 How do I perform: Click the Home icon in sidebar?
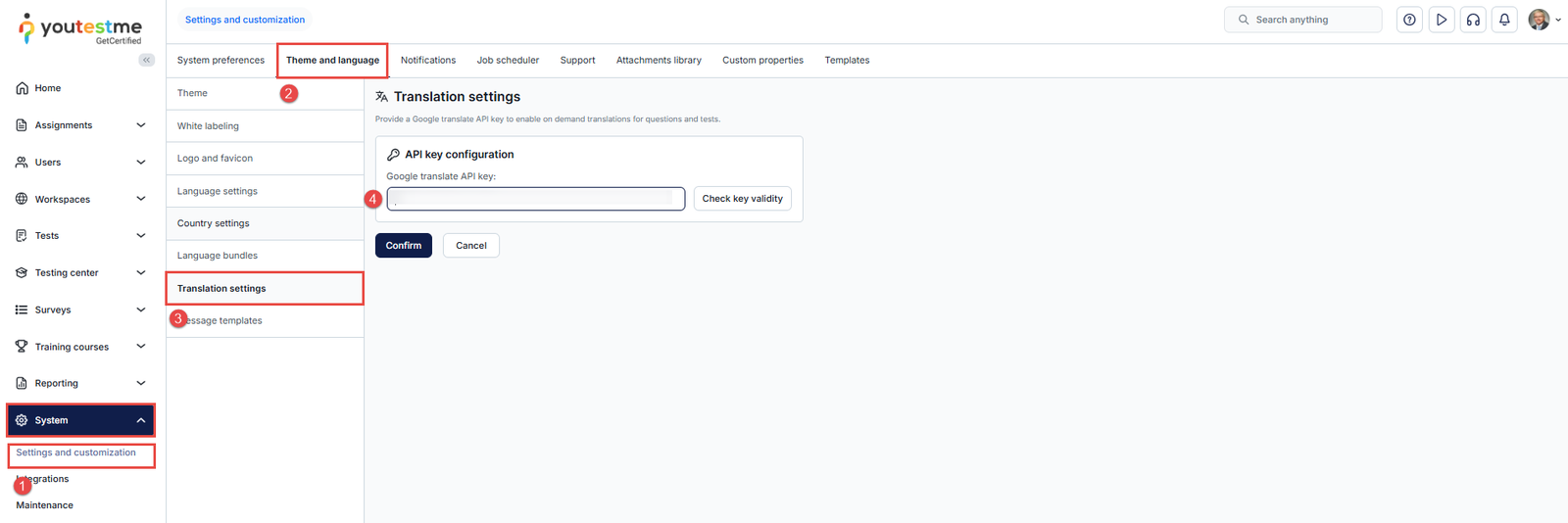click(x=22, y=88)
